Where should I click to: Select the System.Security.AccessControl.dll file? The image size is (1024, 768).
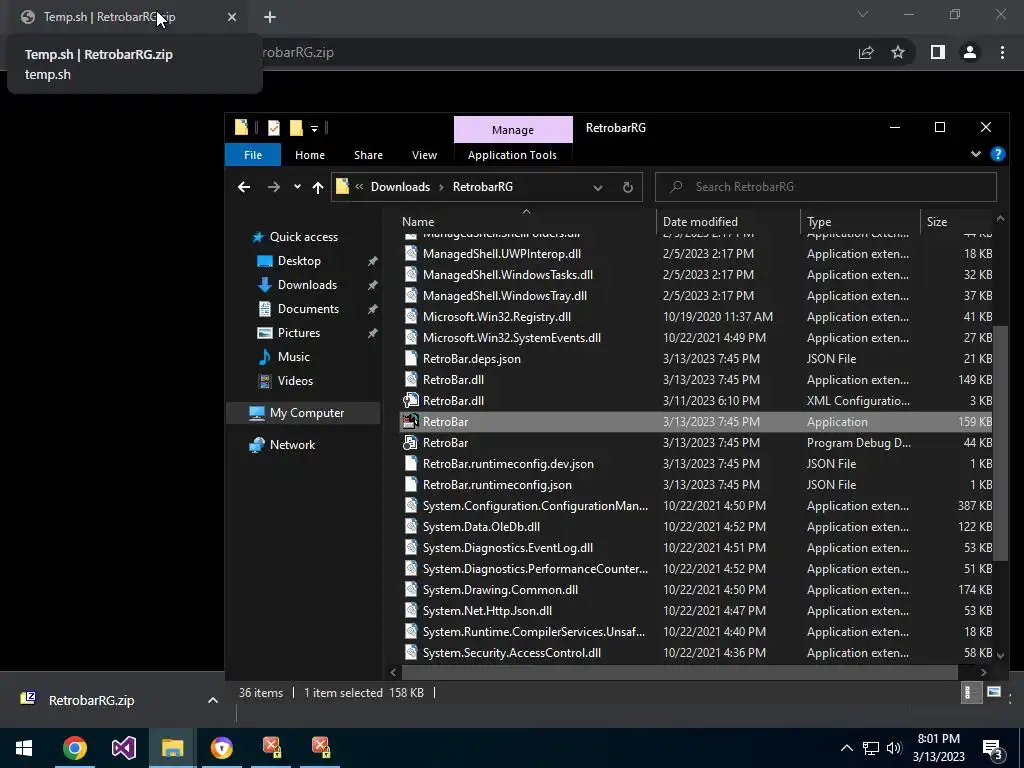click(x=696, y=652)
